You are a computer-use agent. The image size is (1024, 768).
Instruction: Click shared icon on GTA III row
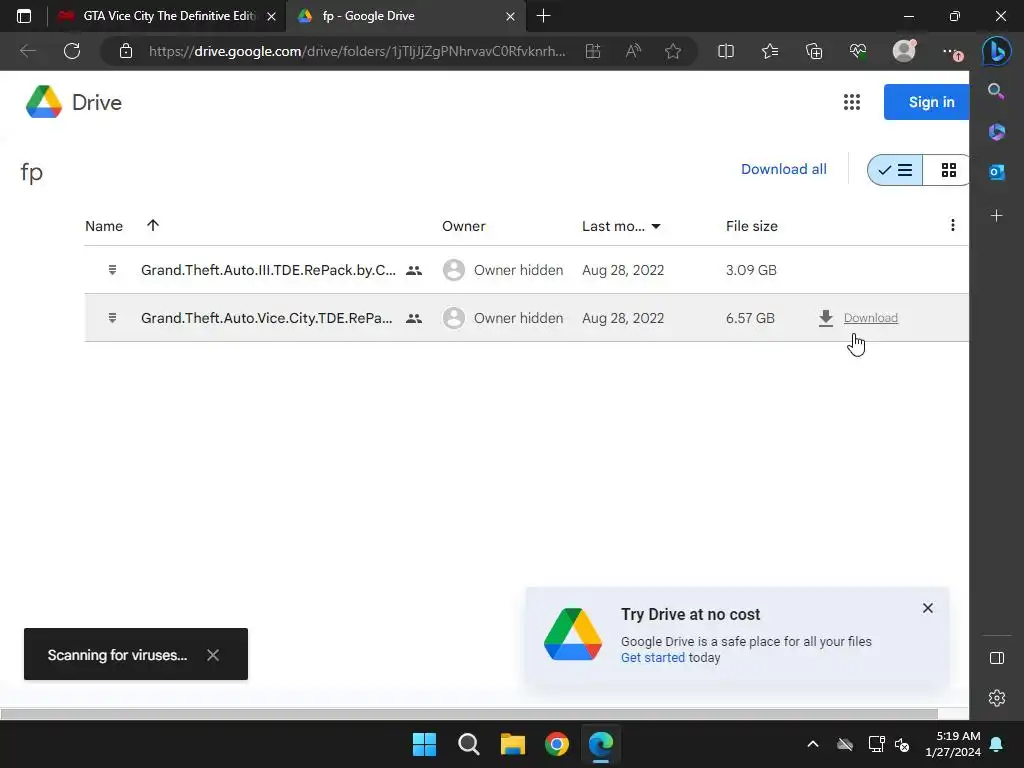click(x=414, y=270)
